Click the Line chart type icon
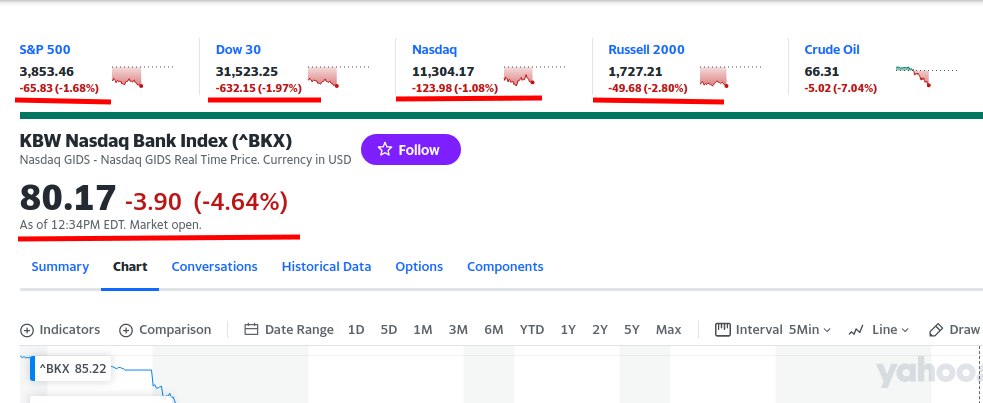The image size is (983, 403). 856,330
